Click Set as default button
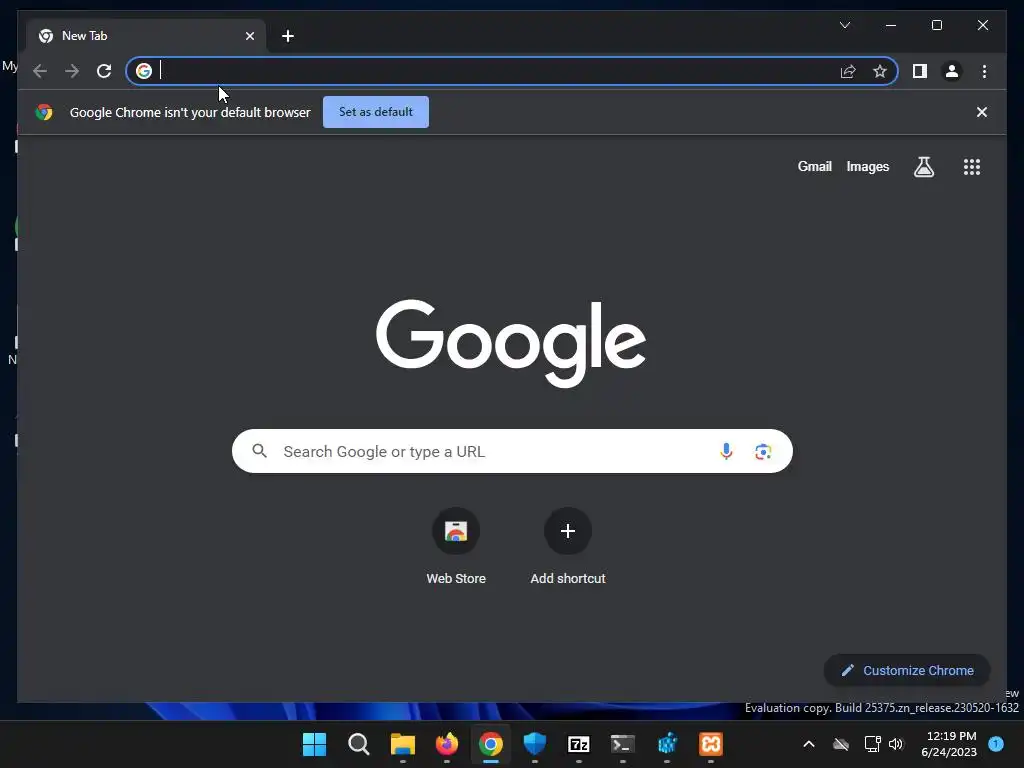The image size is (1024, 768). pos(376,112)
